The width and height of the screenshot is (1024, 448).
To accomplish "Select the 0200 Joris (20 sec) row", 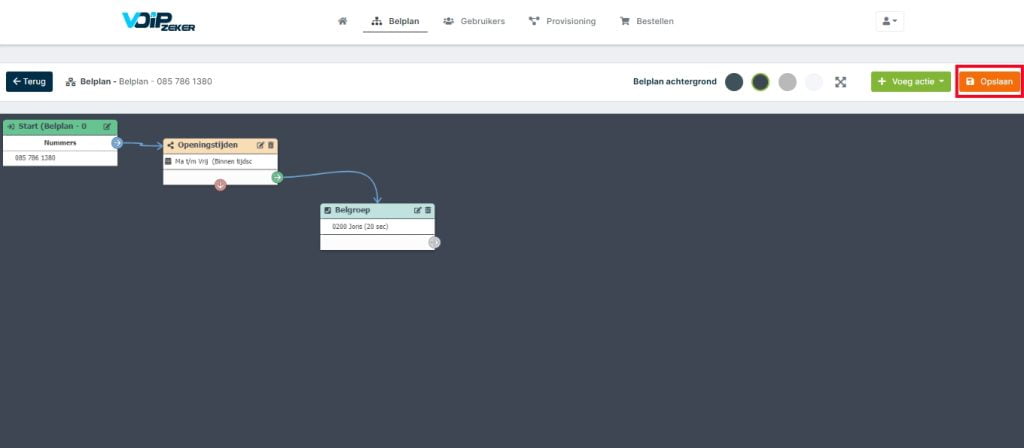I will pos(377,227).
